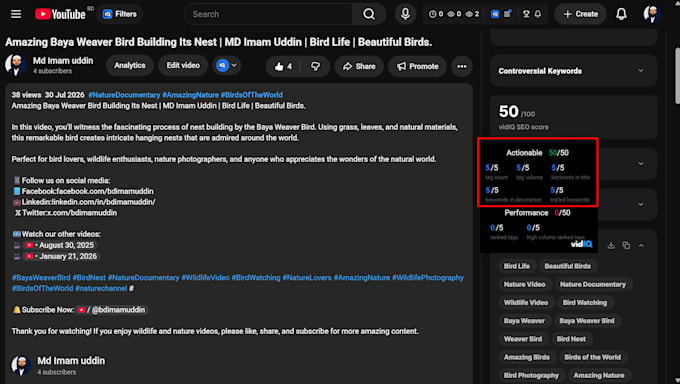Click the trophy icon in top bar
680x384 pixels.
tap(526, 14)
